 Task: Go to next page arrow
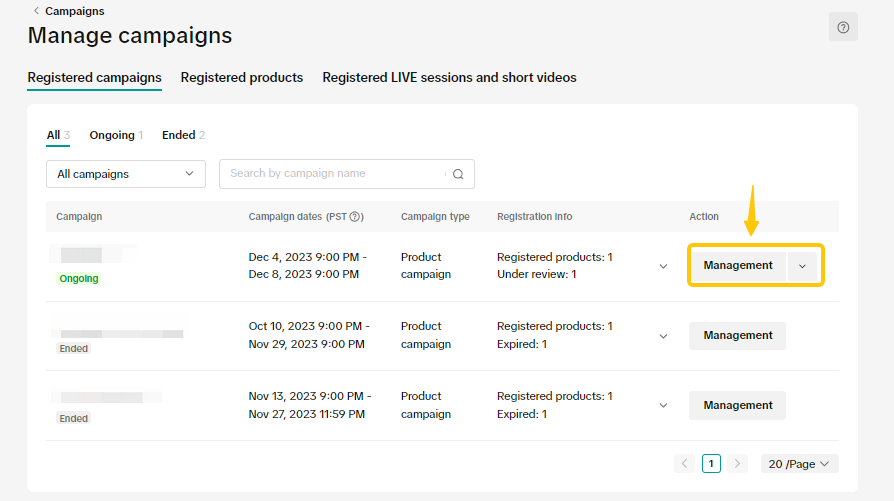(738, 463)
